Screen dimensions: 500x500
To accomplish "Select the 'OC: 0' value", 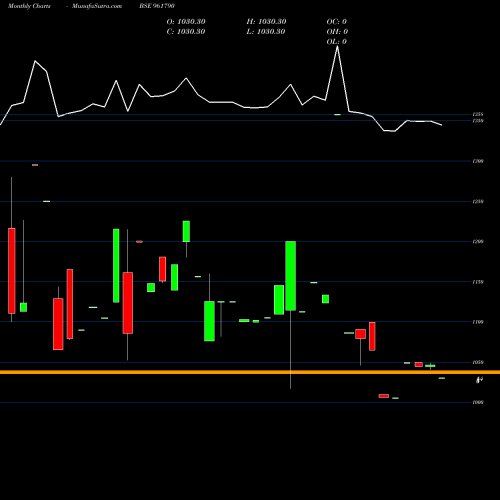I will click(x=337, y=22).
